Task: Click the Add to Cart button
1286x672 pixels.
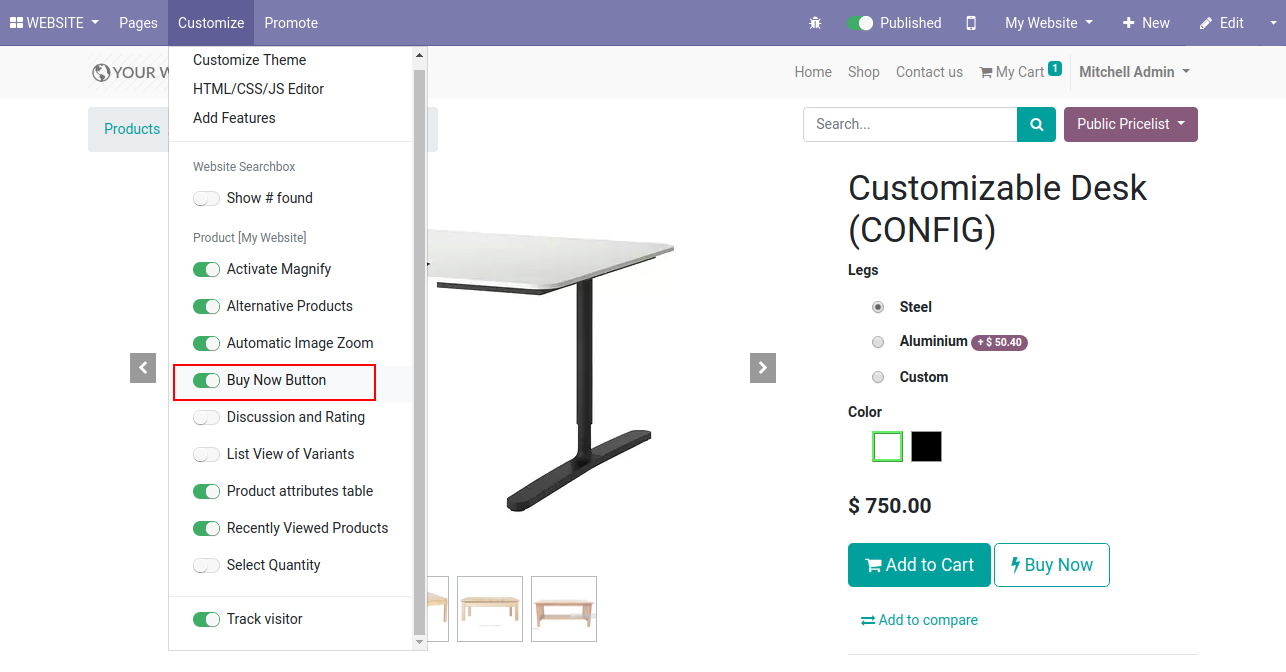Action: coord(919,565)
